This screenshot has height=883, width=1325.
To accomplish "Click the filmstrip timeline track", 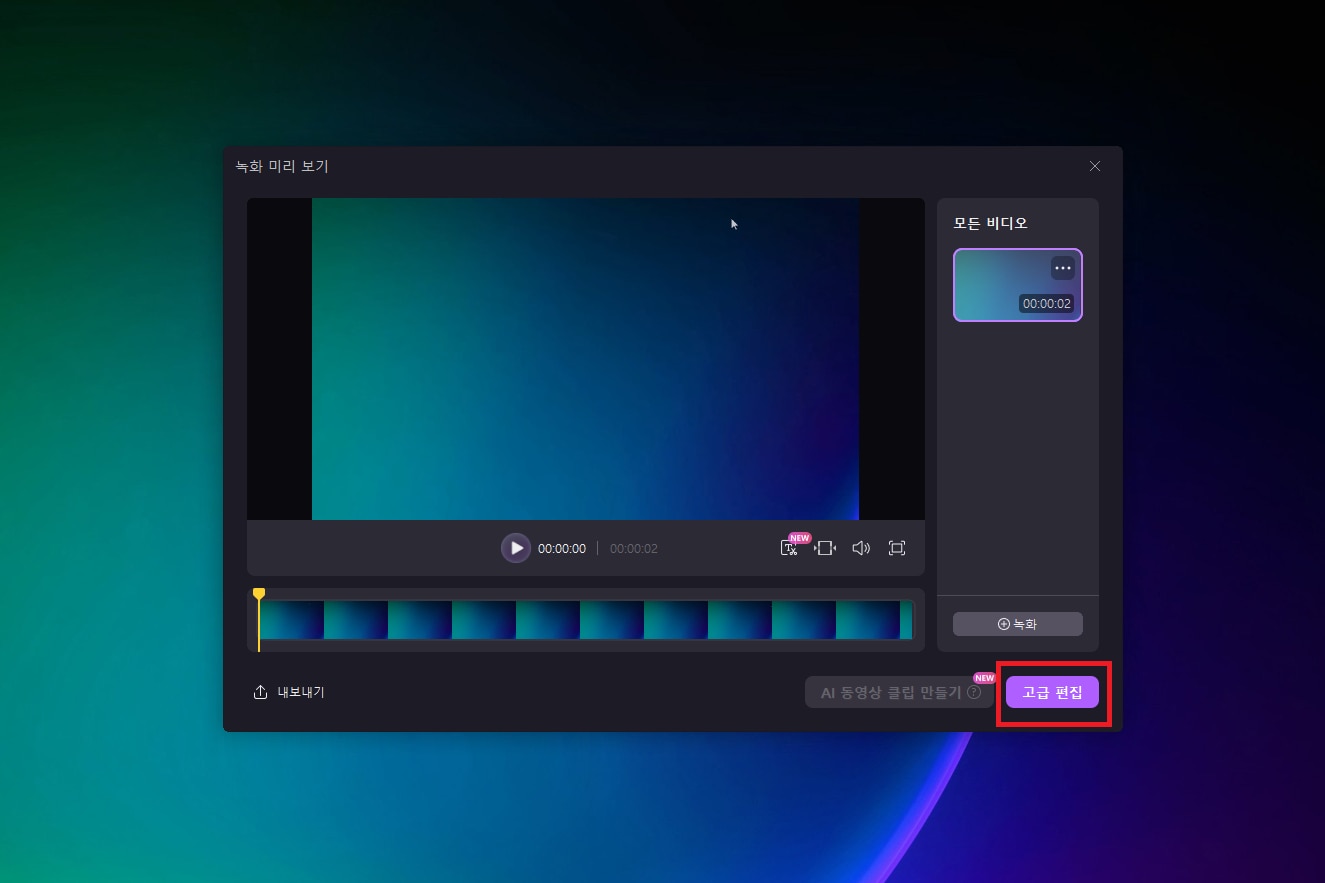I will click(x=586, y=620).
